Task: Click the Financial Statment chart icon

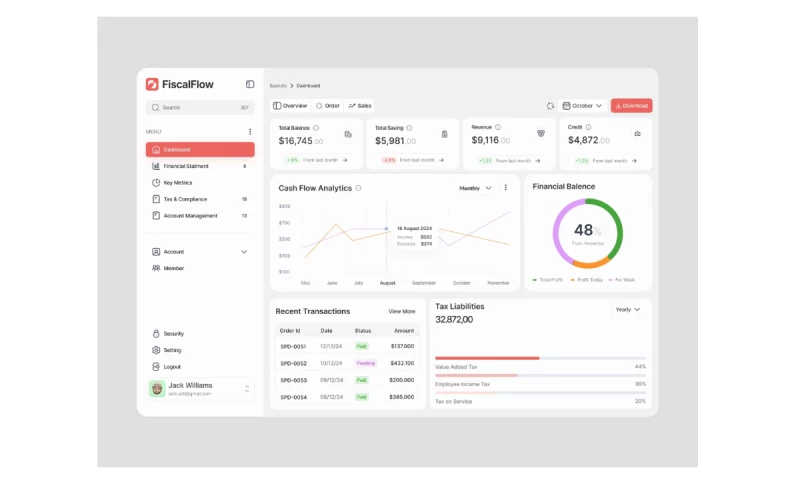Action: [x=156, y=166]
